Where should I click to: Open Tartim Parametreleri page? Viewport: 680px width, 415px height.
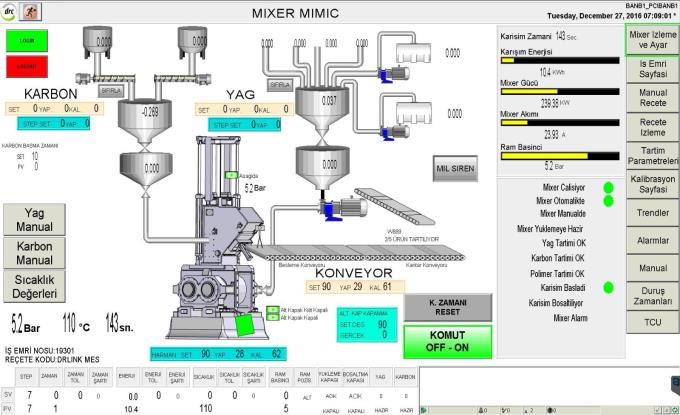click(x=653, y=156)
